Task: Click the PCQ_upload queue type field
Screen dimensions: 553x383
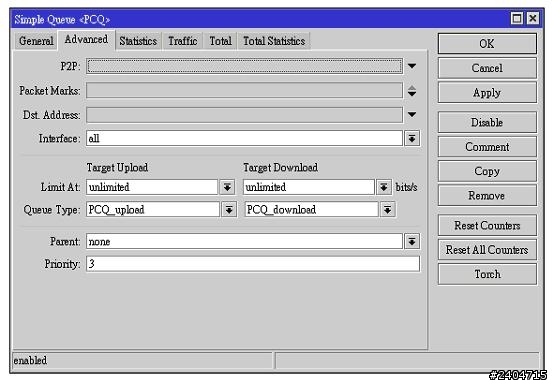Action: tap(153, 210)
